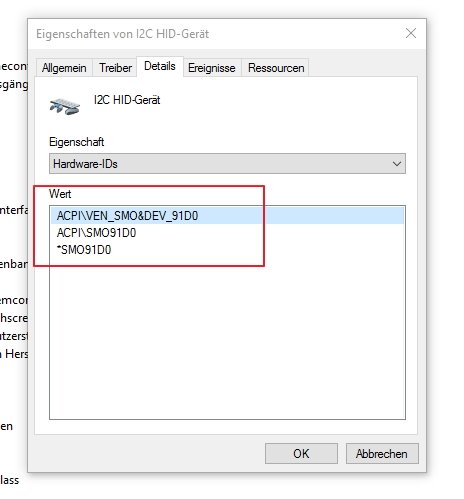Viewport: 464px width, 499px height.
Task: Click the dialog title Eigenschaften von I2C HID-Gerät
Action: (x=122, y=34)
